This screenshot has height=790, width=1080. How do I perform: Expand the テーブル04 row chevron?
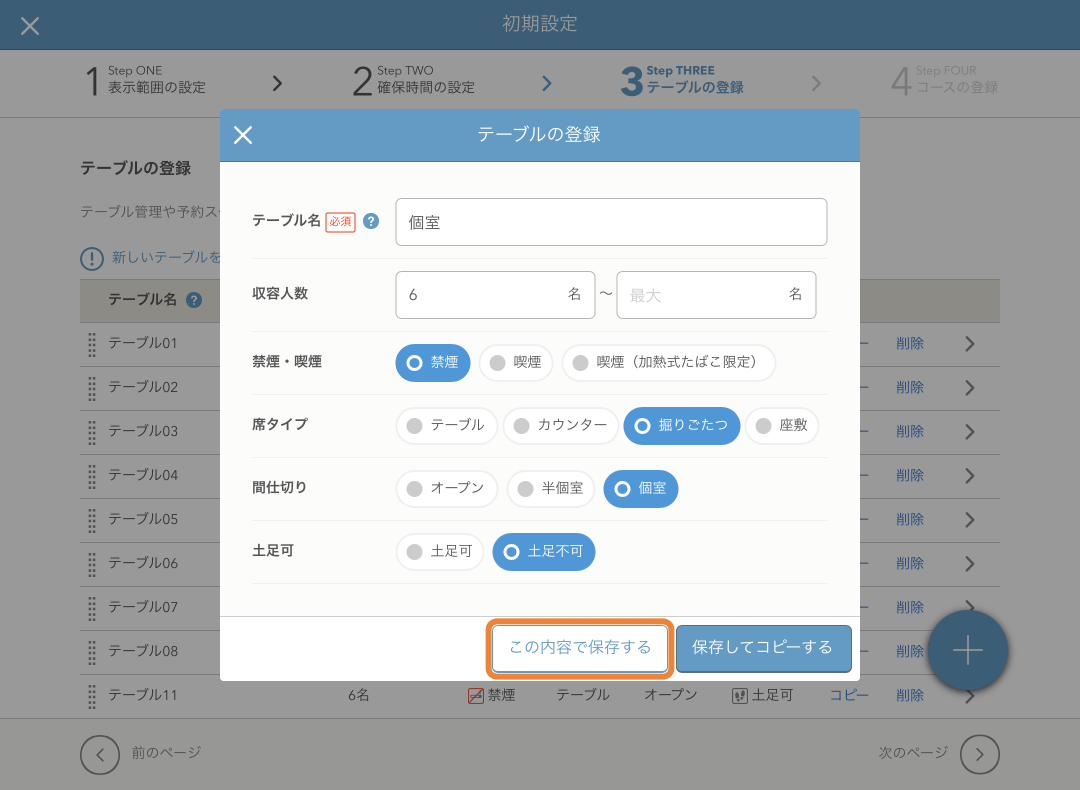[969, 475]
